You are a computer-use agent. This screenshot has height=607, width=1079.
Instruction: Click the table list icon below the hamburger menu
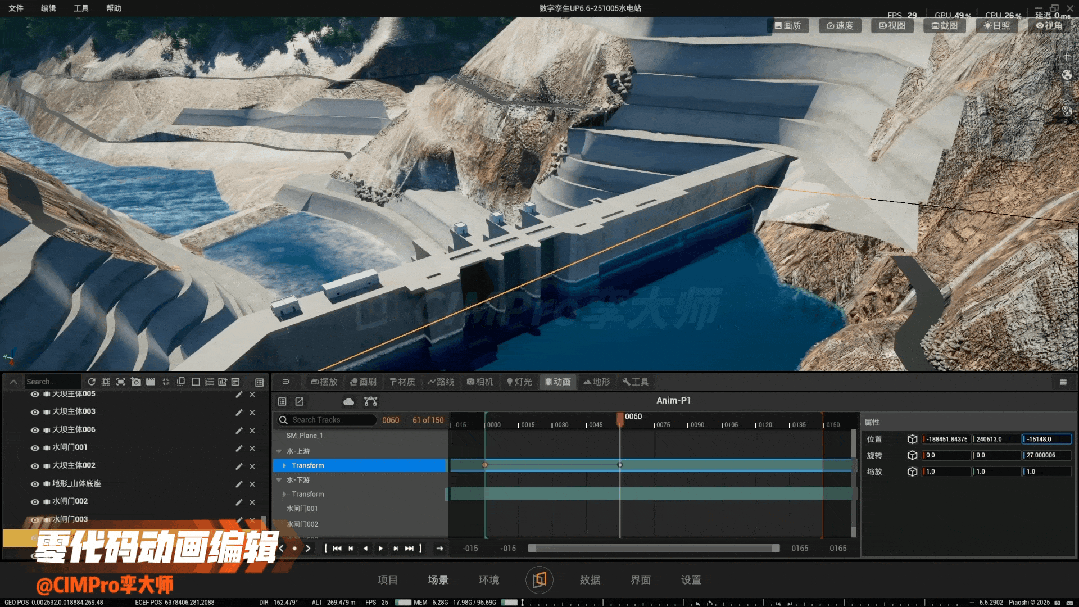282,401
